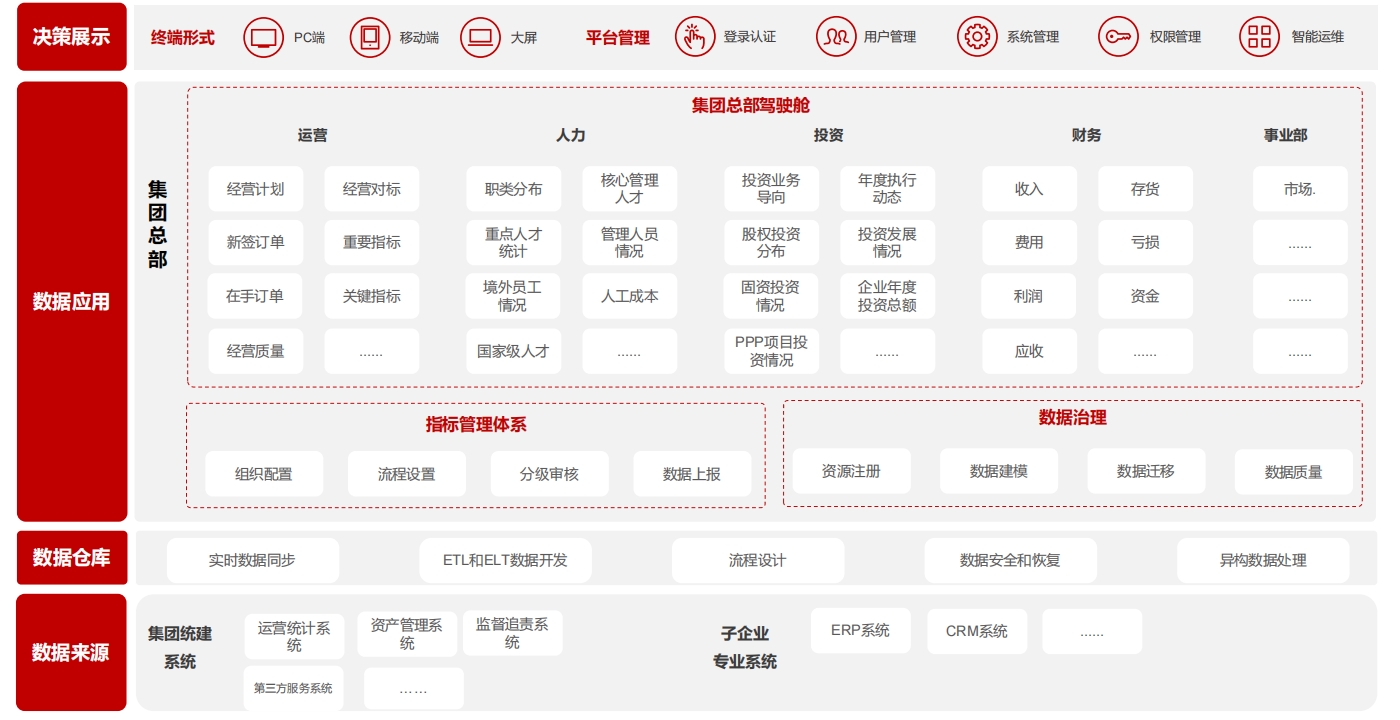Select the 决策展示 red label

pos(72,37)
